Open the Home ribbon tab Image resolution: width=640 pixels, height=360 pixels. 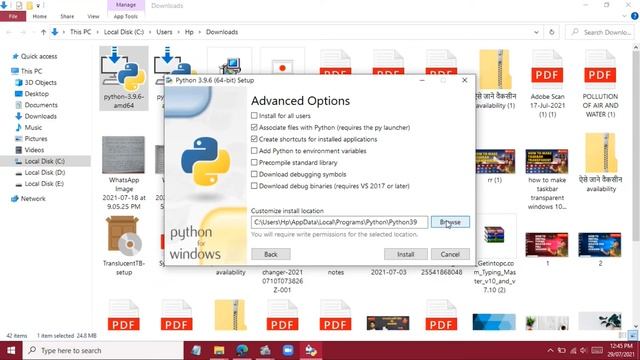(x=40, y=16)
